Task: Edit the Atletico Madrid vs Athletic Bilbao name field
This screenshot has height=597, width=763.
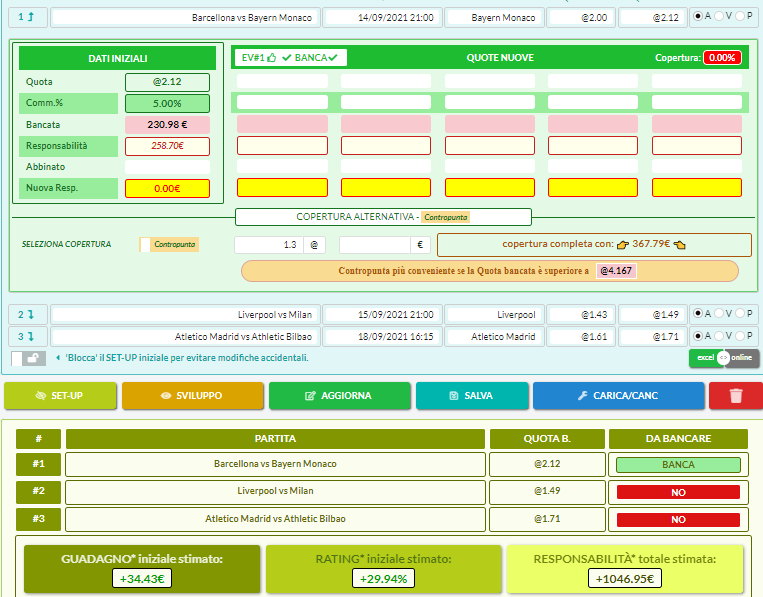Action: (186, 337)
